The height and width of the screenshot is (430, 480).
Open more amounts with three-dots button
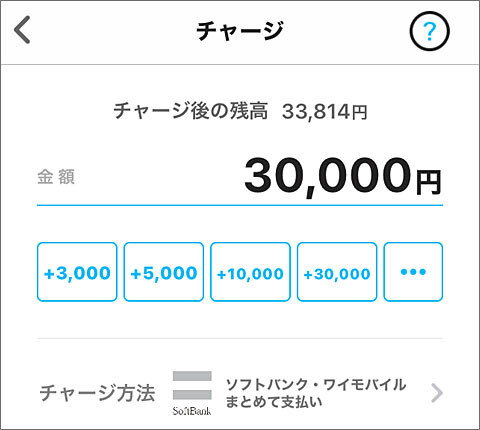[413, 272]
